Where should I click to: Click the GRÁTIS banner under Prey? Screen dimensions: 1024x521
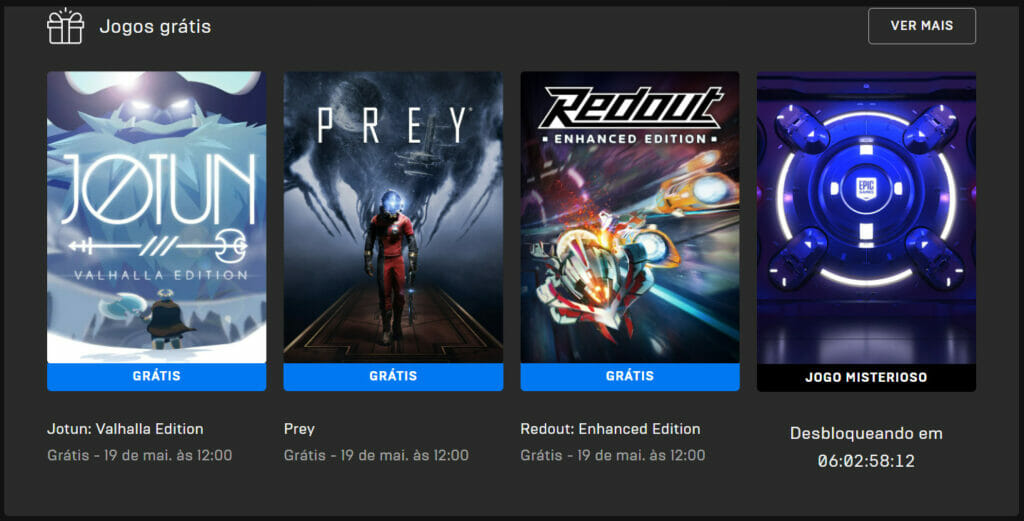pos(393,377)
